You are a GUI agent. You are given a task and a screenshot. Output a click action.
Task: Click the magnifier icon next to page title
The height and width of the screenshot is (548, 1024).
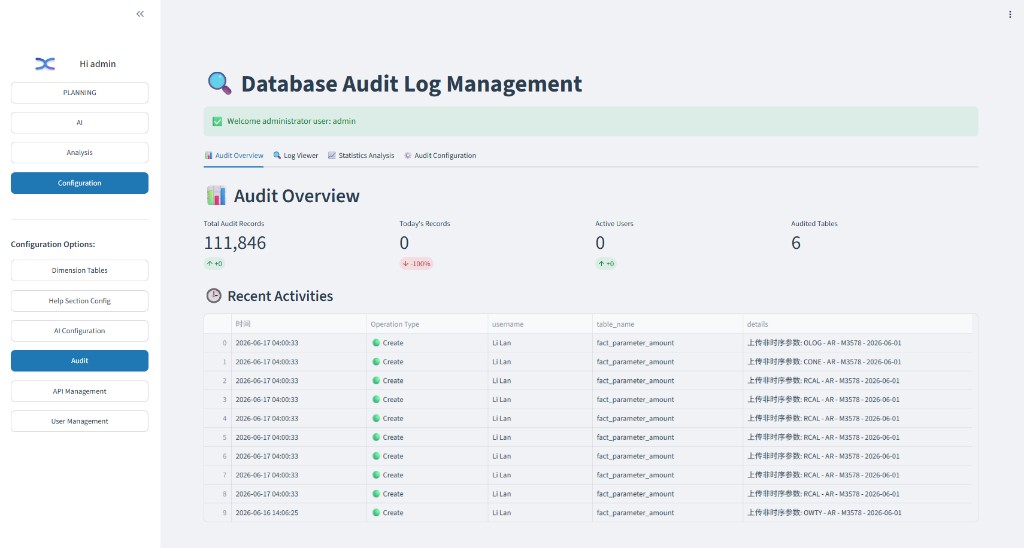click(219, 83)
